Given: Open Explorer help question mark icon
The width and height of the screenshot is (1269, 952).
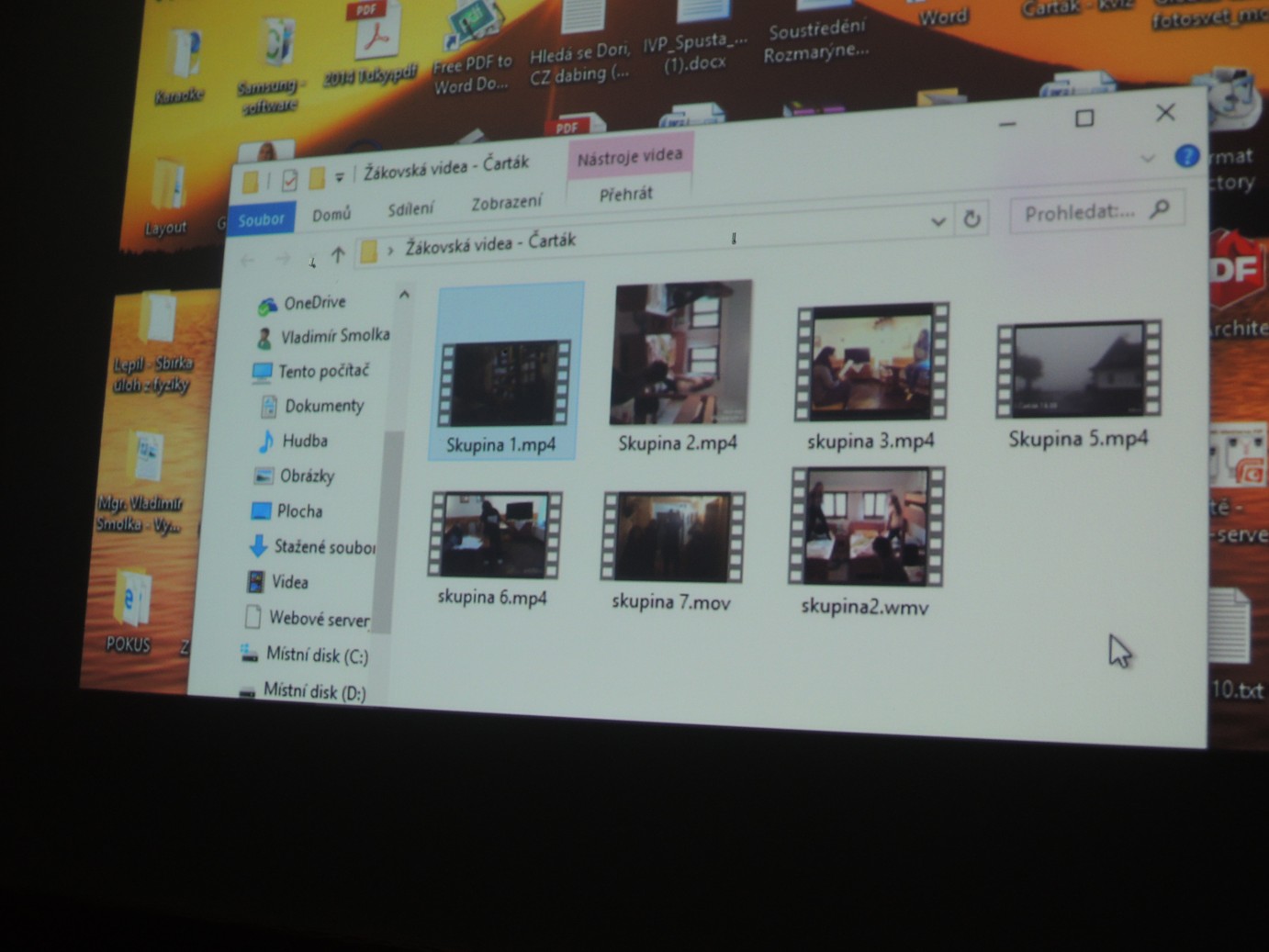Looking at the screenshot, I should tap(1186, 156).
